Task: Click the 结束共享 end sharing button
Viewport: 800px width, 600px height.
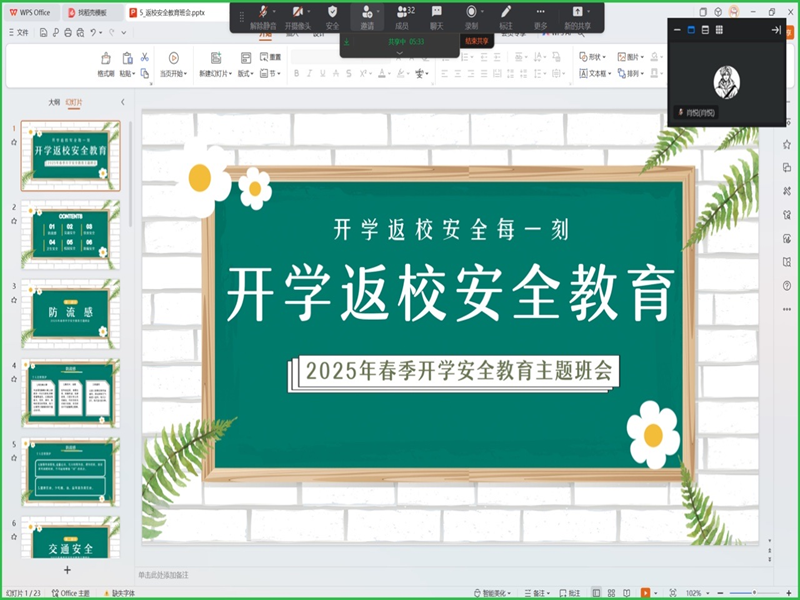Action: (477, 41)
